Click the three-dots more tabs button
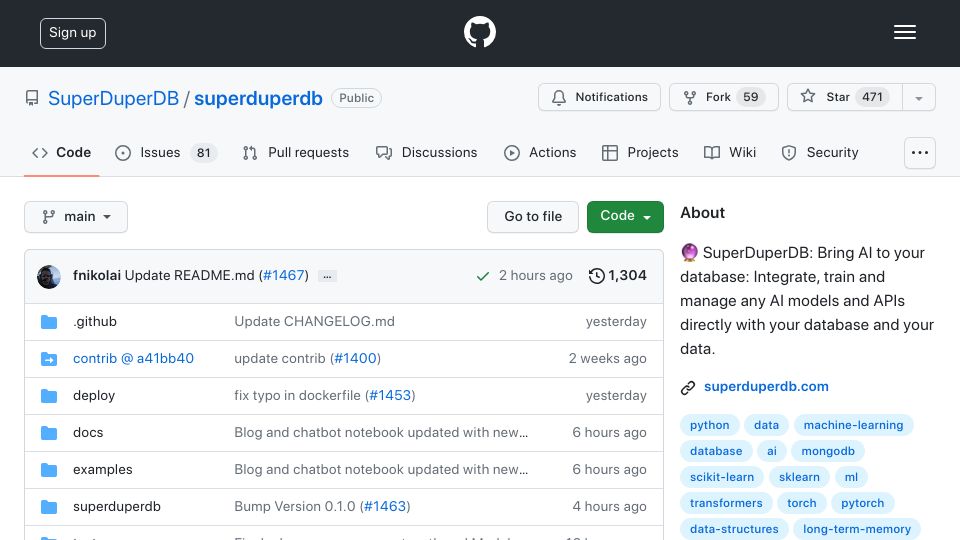The height and width of the screenshot is (540, 960). click(x=920, y=153)
